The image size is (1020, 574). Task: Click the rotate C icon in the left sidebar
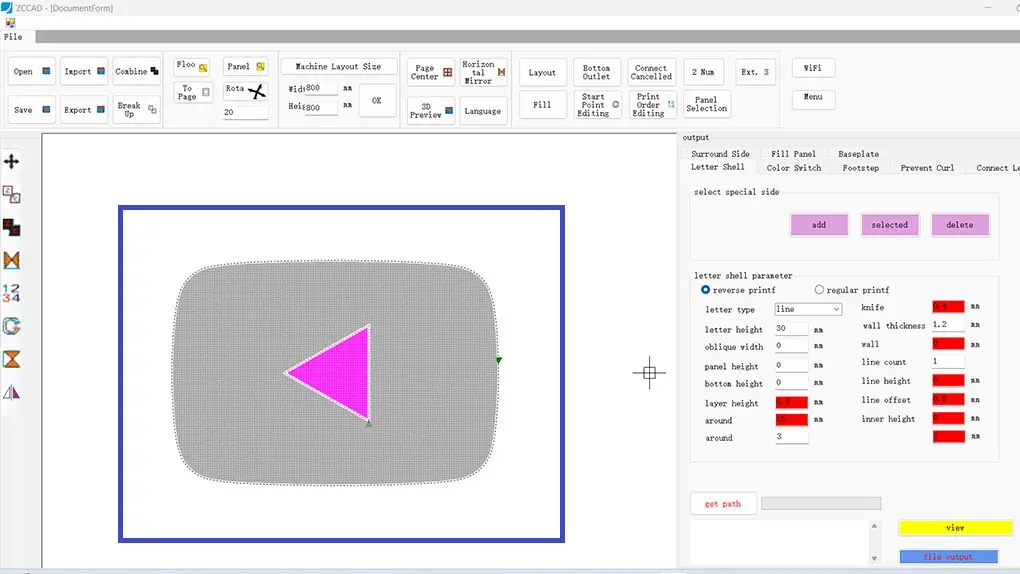[11, 326]
